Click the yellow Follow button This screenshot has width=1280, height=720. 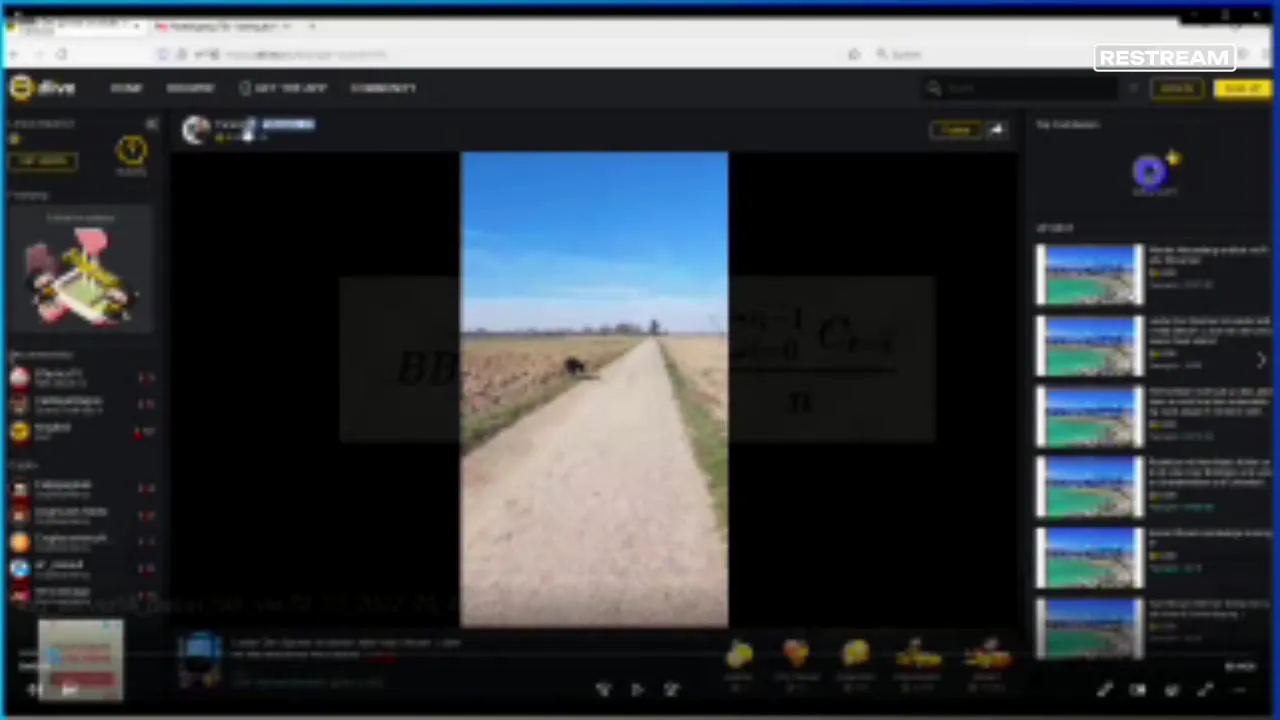tap(955, 130)
